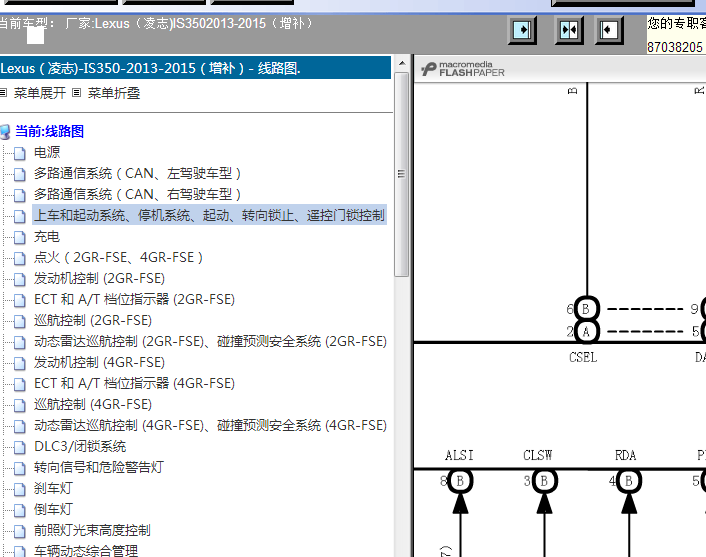This screenshot has width=706, height=557.
Task: Click the page icon beside 充电
Action: coord(19,237)
